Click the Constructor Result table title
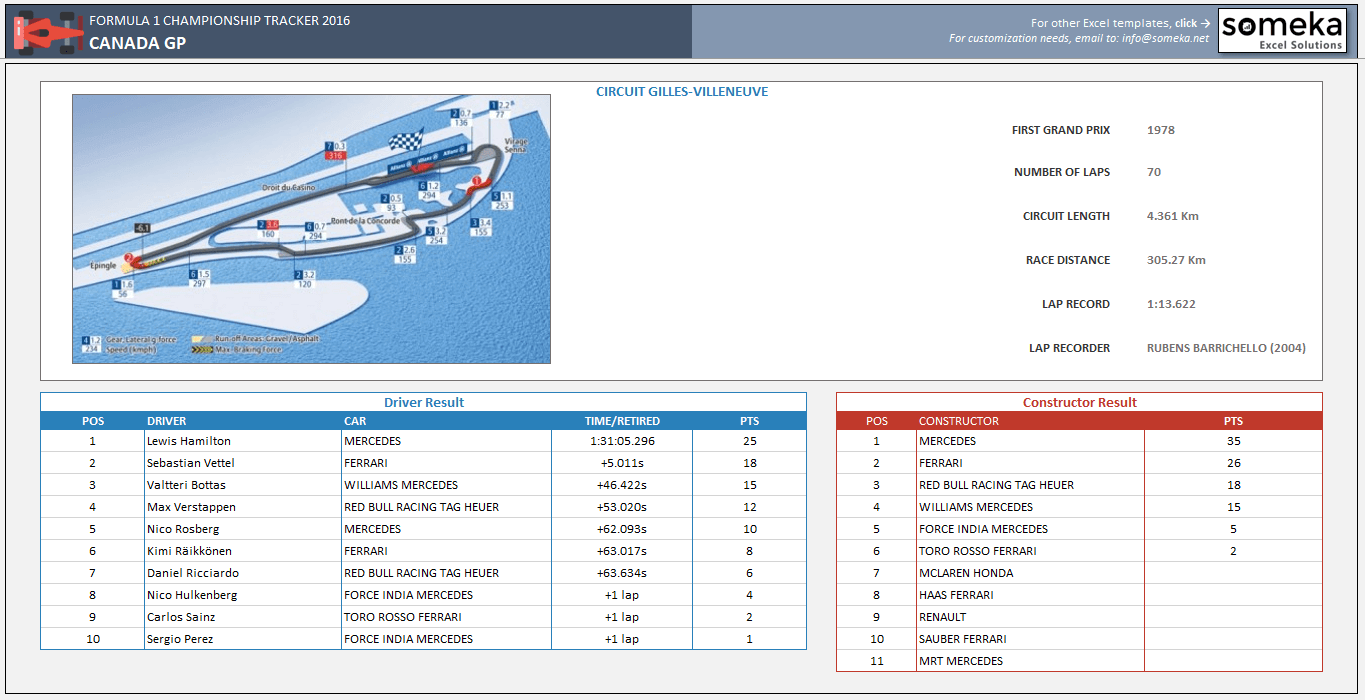Viewport: 1365px width, 700px height. coord(1080,402)
